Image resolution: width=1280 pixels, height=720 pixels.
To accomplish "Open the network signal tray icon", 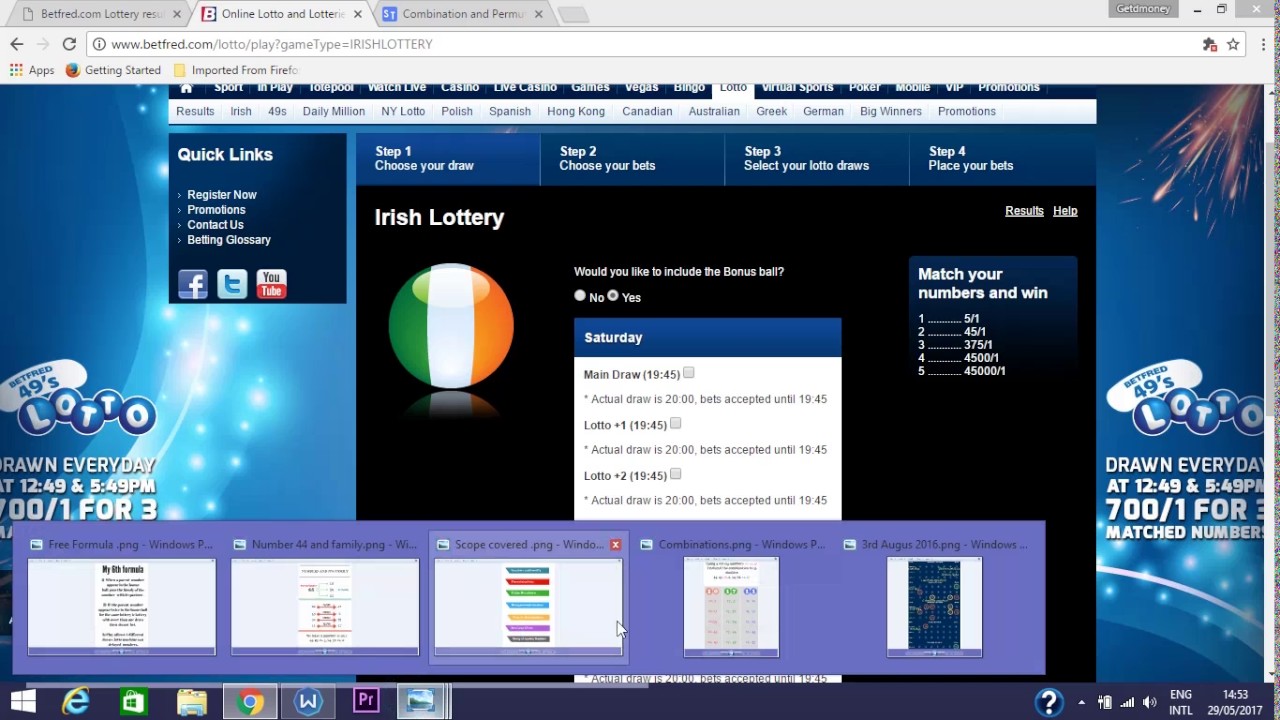I will point(1127,702).
